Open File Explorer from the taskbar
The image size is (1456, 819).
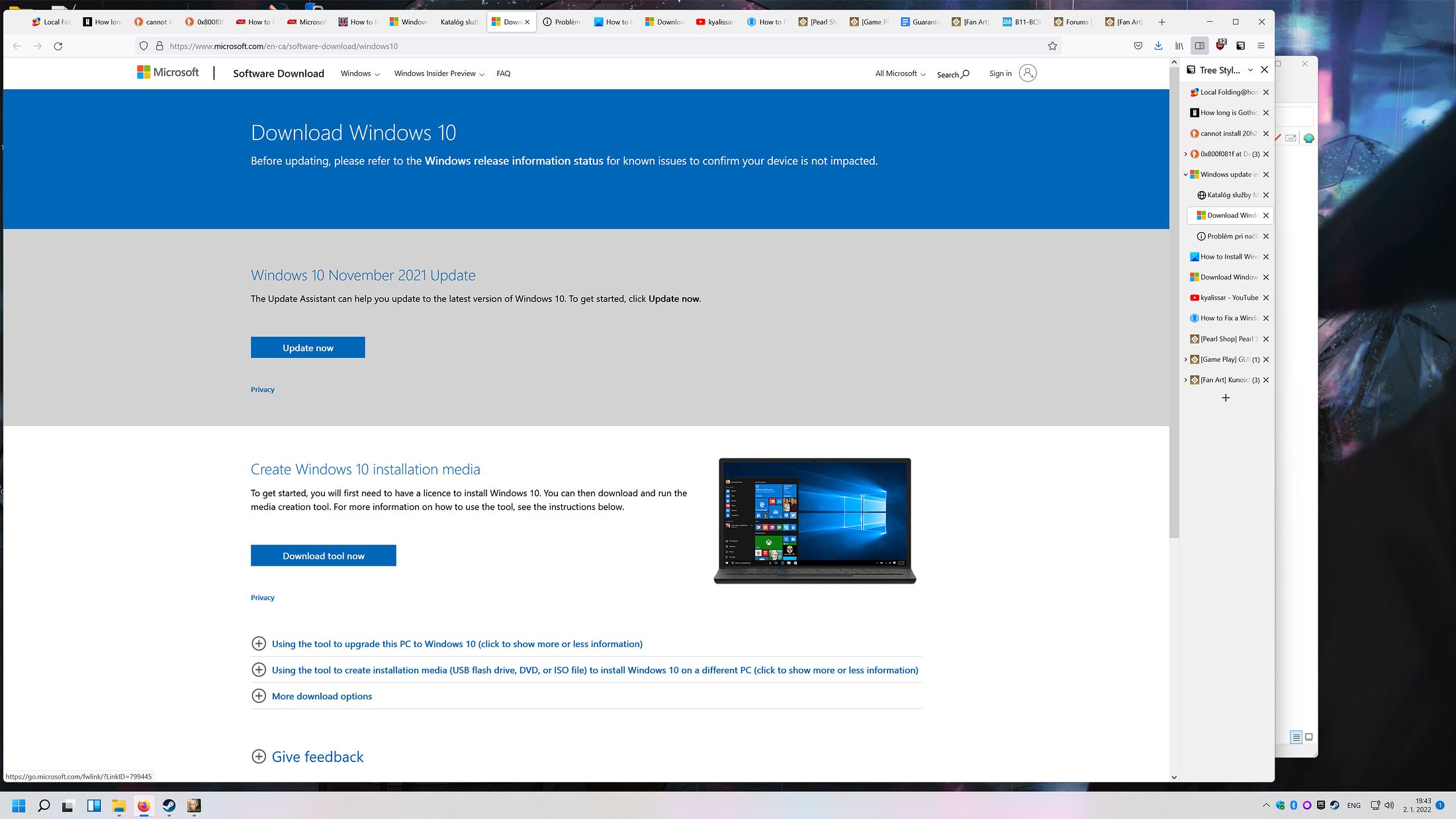pos(119,805)
